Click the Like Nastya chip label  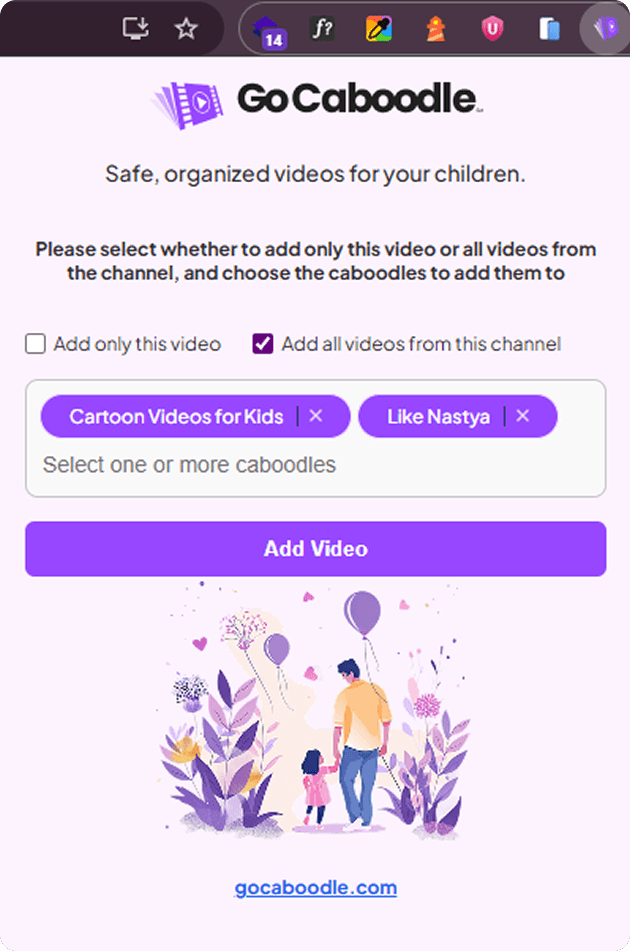pyautogui.click(x=438, y=416)
